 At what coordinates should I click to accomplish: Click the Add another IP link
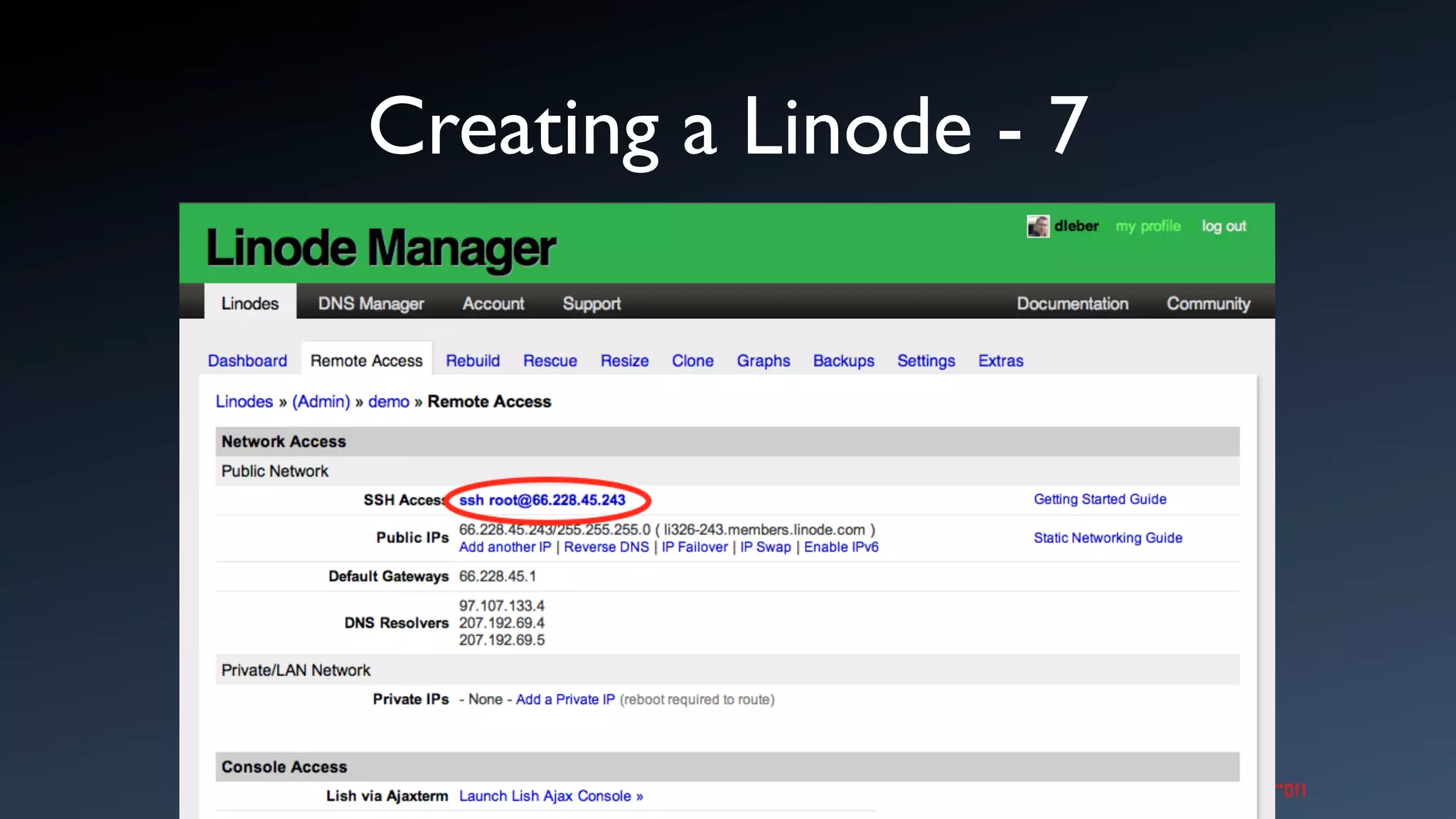click(x=505, y=547)
